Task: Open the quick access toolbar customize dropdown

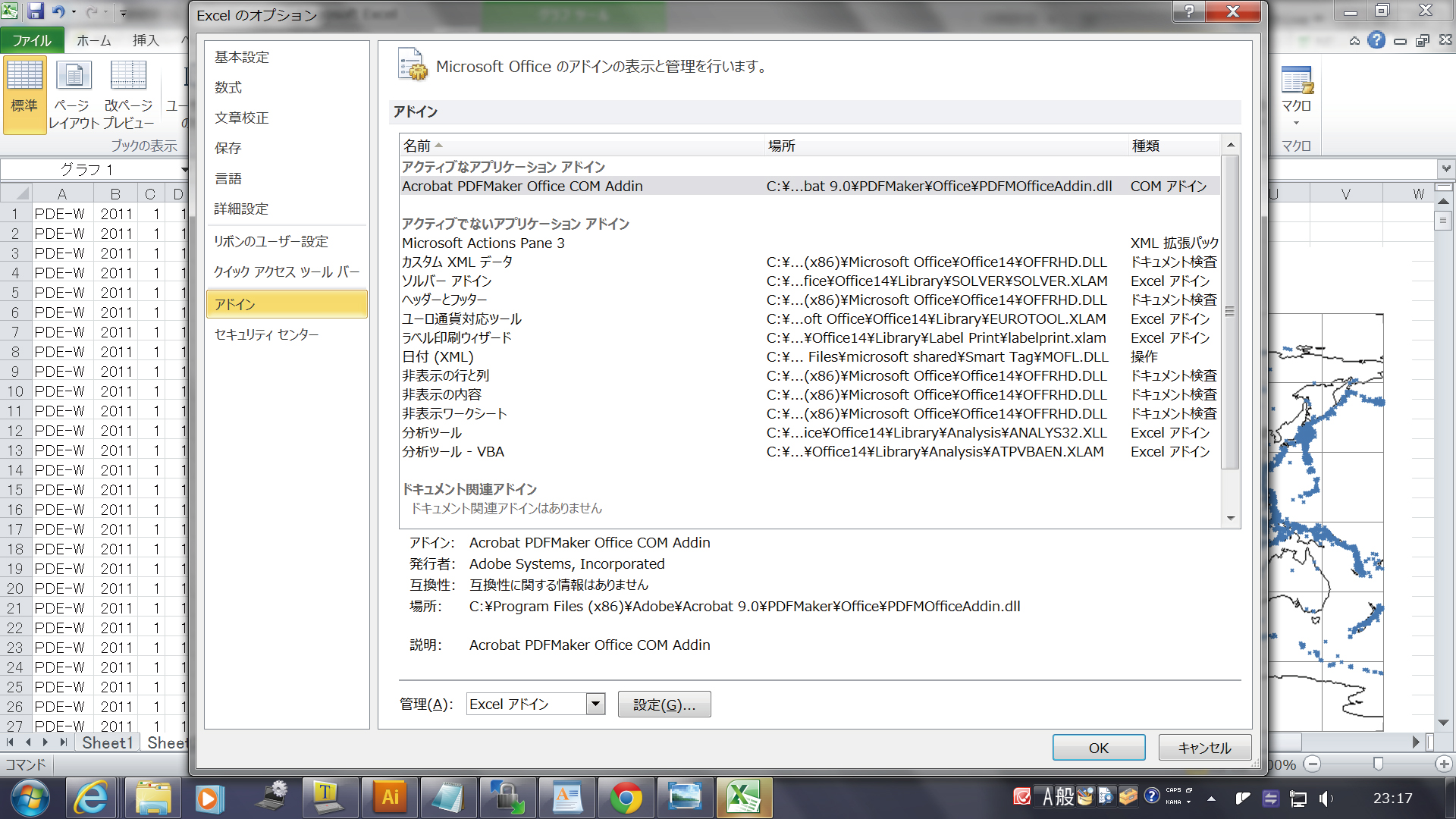Action: (x=124, y=13)
